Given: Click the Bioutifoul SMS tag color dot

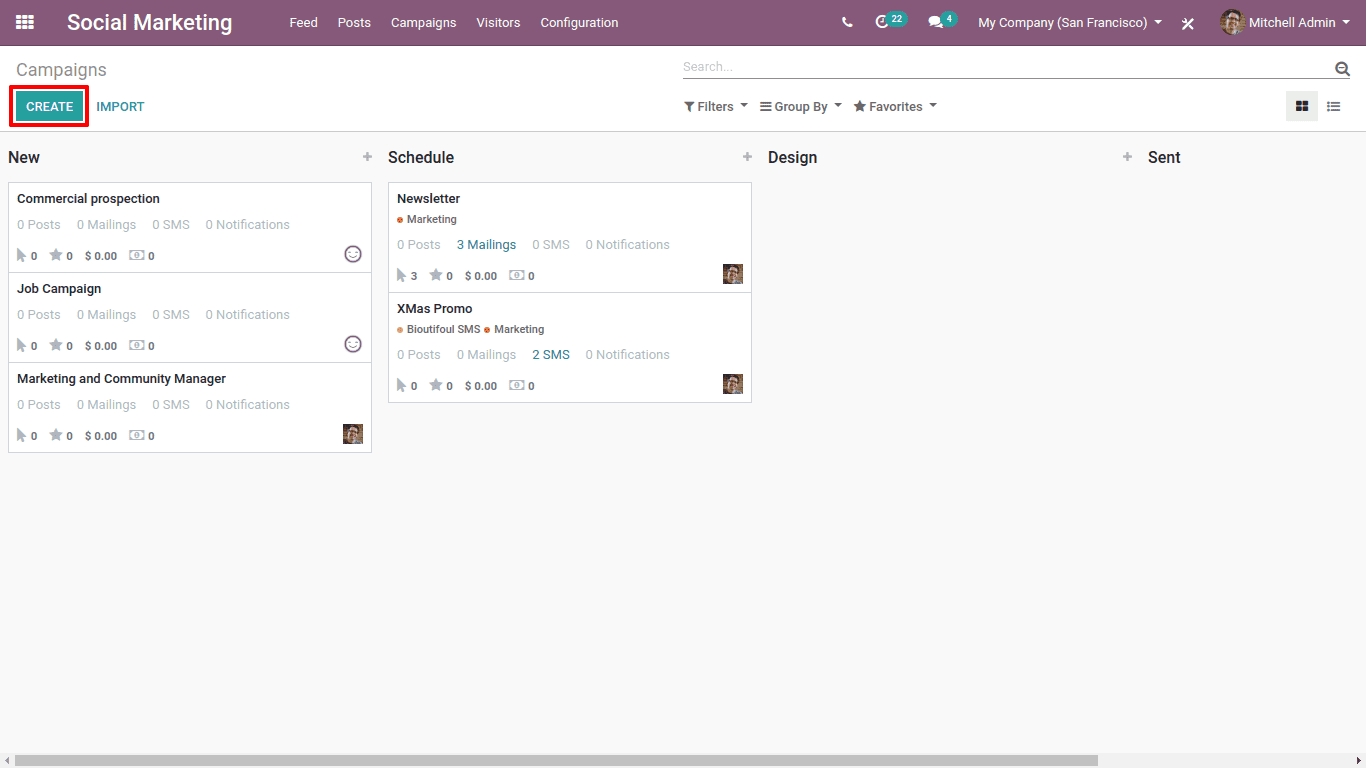Looking at the screenshot, I should click(400, 329).
